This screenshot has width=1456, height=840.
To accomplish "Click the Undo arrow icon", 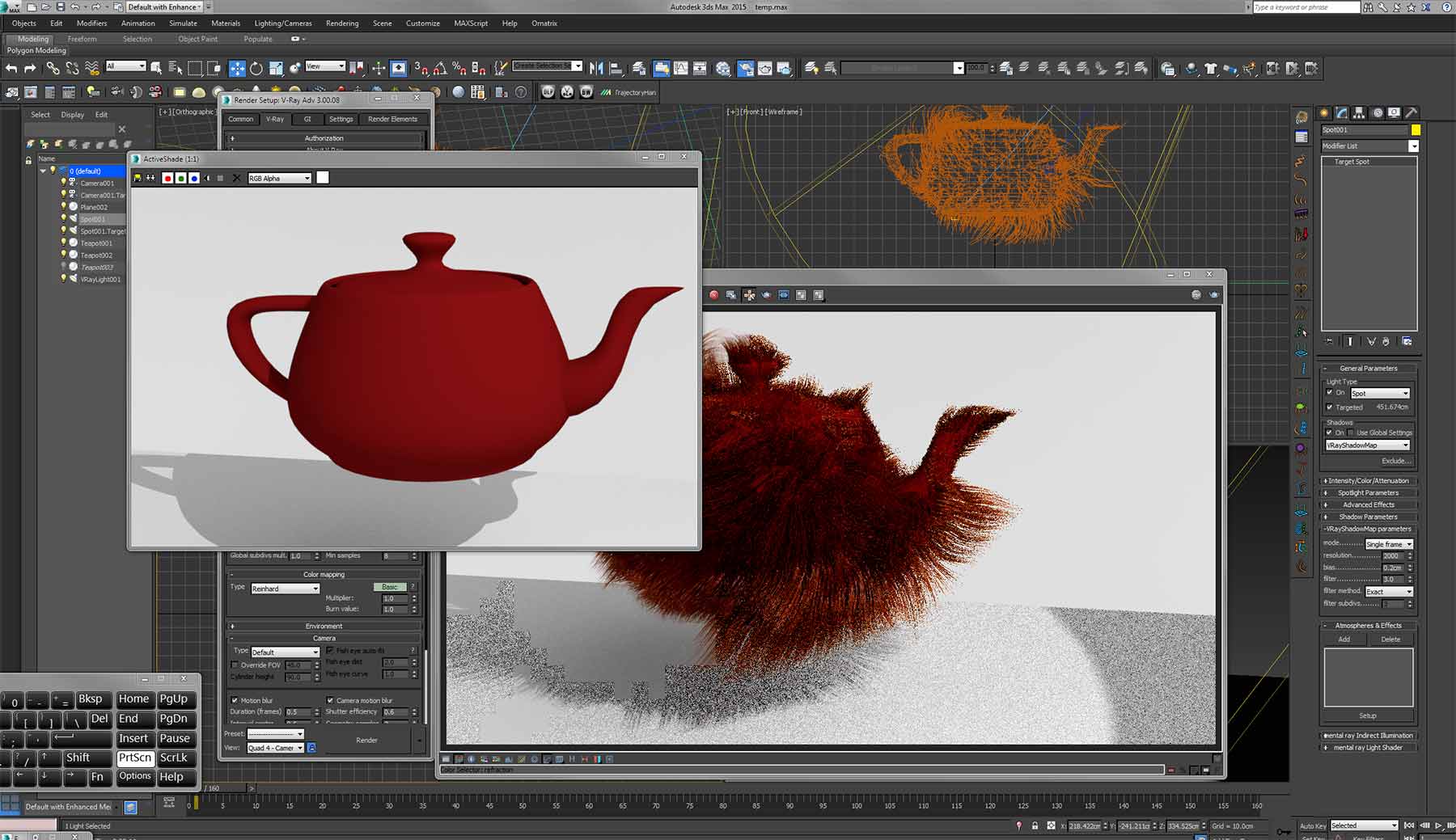I will tap(11, 69).
